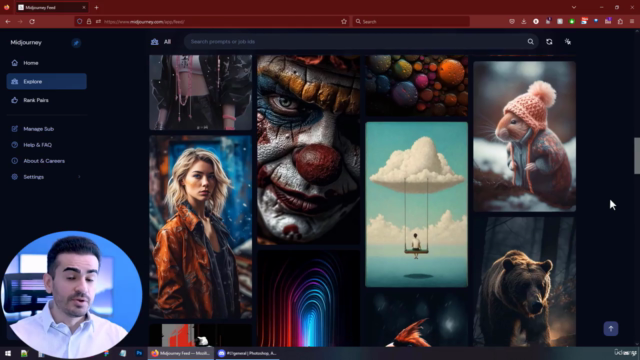Open Photoshop from the taskbar

click(x=139, y=353)
